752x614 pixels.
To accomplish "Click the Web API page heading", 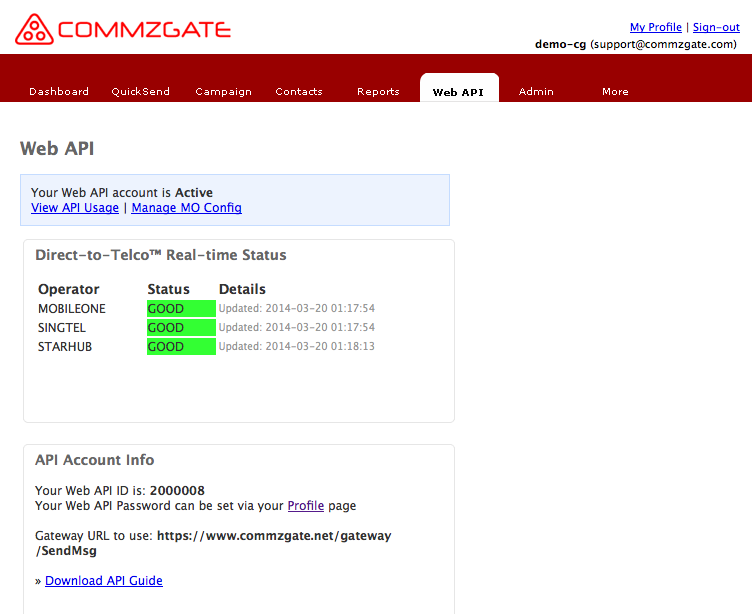I will (x=57, y=149).
